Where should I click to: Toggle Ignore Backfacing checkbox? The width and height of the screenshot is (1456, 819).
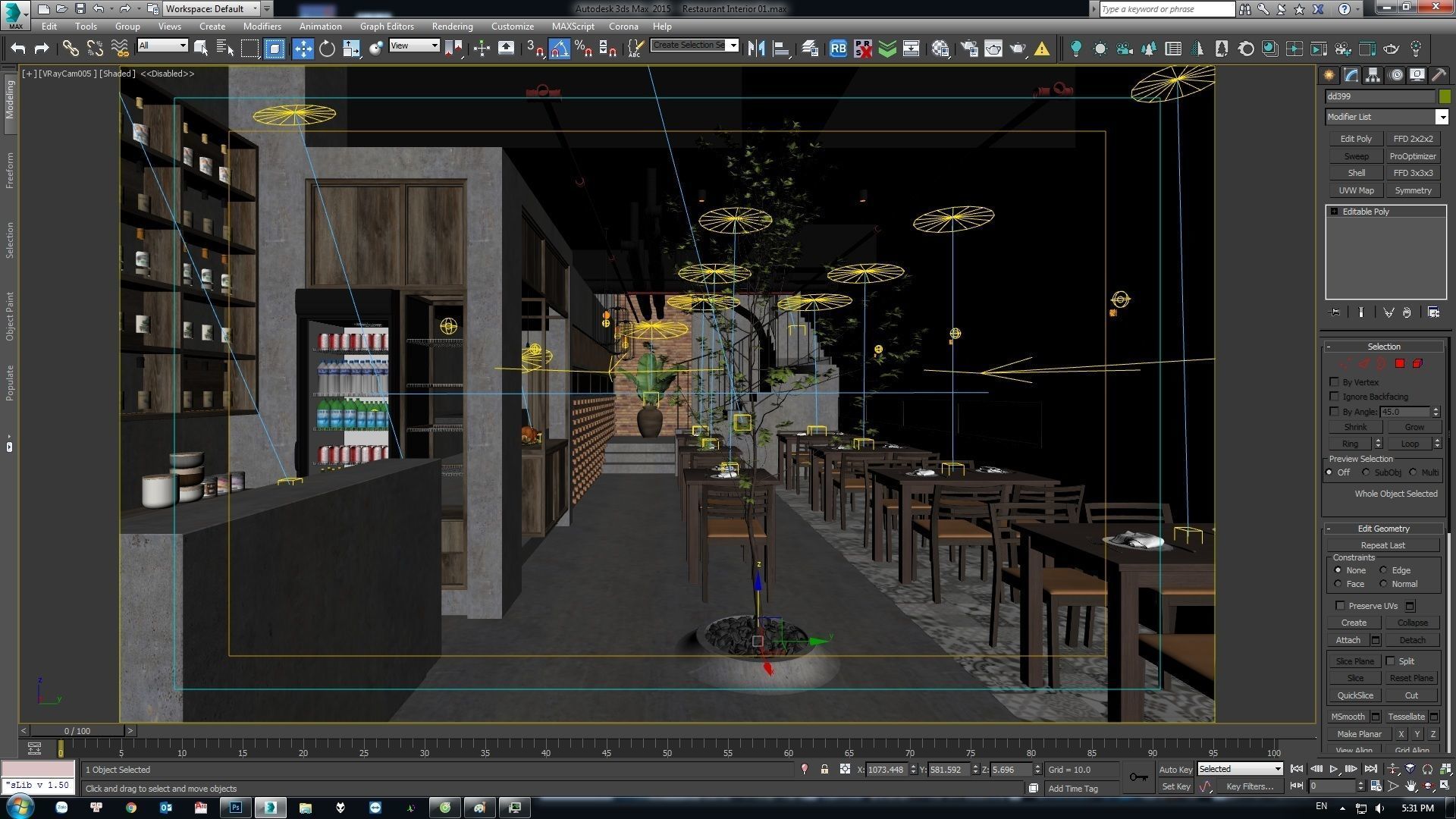pyautogui.click(x=1335, y=396)
